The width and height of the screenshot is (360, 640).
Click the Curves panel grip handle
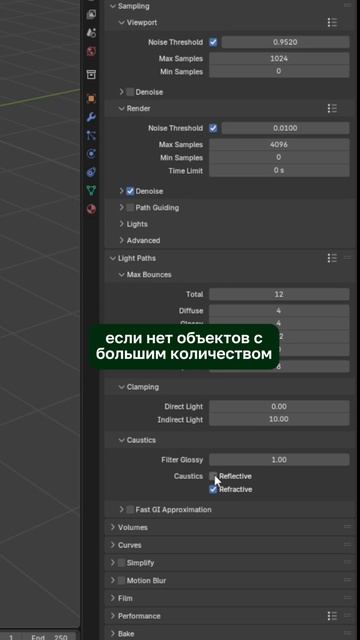pos(348,545)
